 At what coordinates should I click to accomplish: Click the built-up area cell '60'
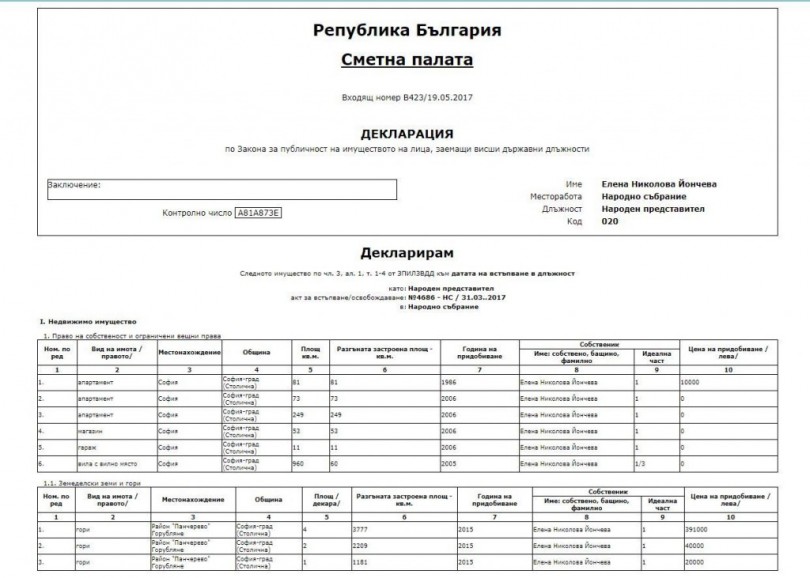[x=385, y=464]
